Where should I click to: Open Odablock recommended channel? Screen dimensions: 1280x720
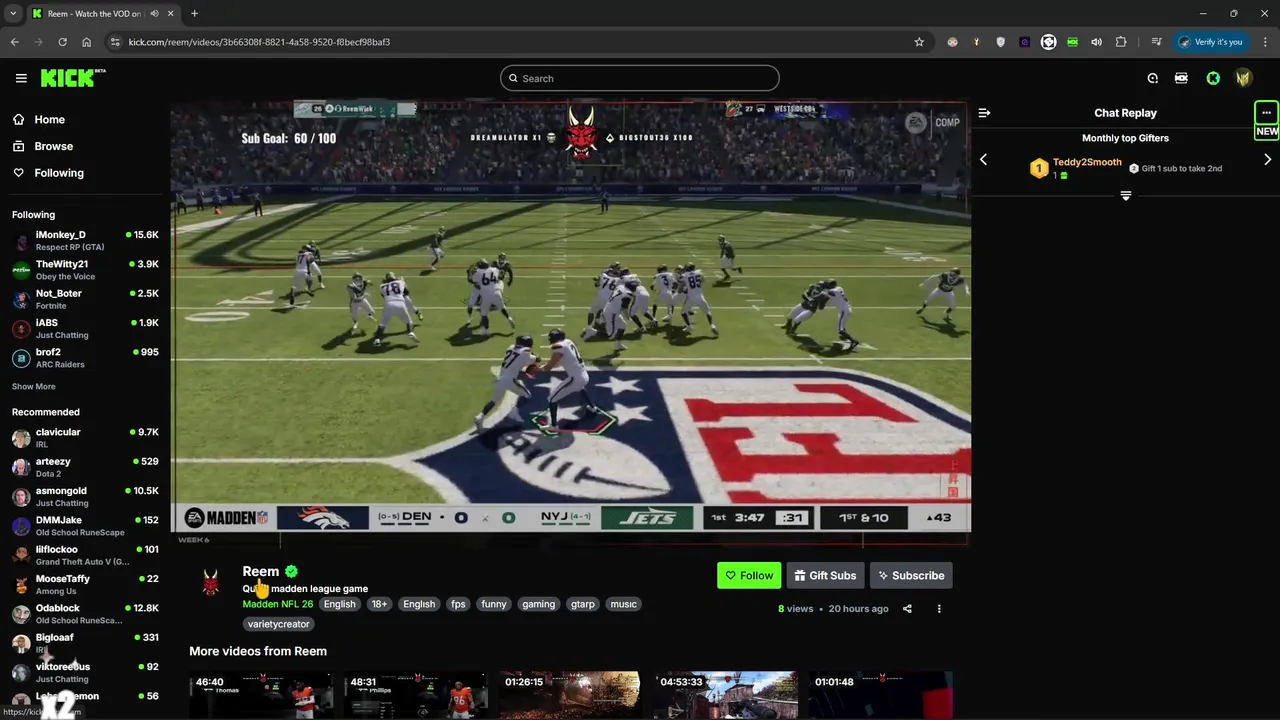pos(85,614)
